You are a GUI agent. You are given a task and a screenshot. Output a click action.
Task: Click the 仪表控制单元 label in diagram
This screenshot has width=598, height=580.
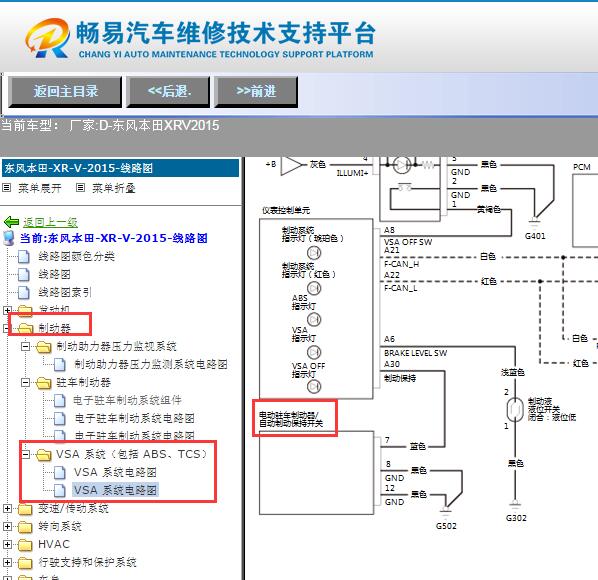286,210
